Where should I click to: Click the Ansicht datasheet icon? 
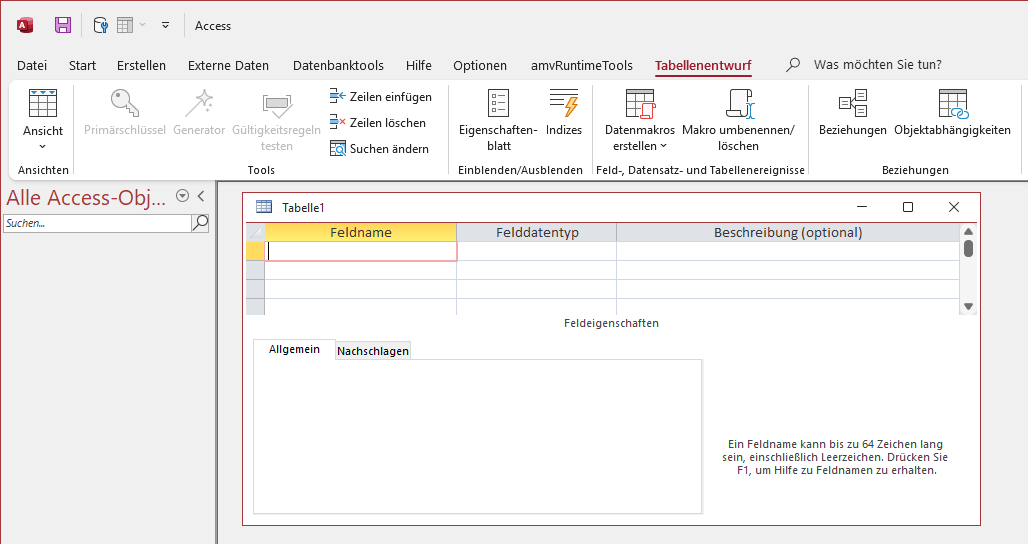pyautogui.click(x=43, y=103)
